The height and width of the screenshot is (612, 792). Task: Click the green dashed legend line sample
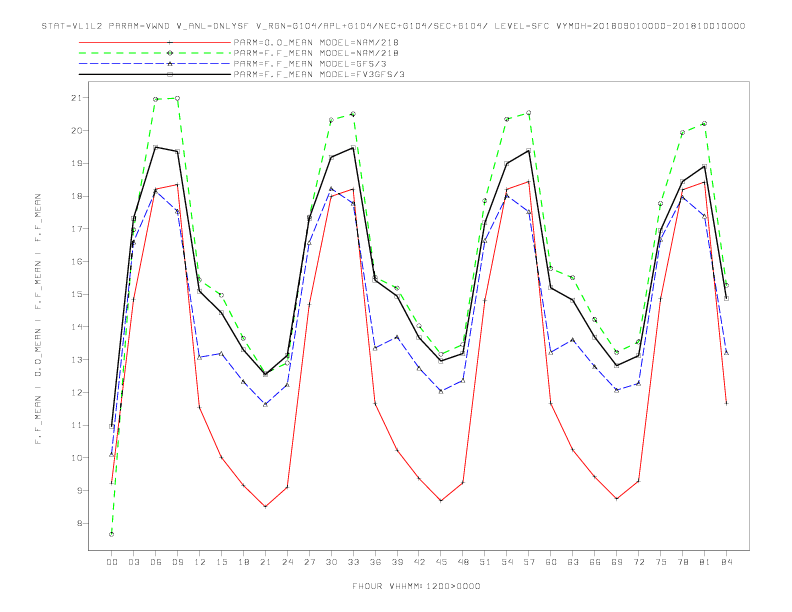pyautogui.click(x=155, y=53)
